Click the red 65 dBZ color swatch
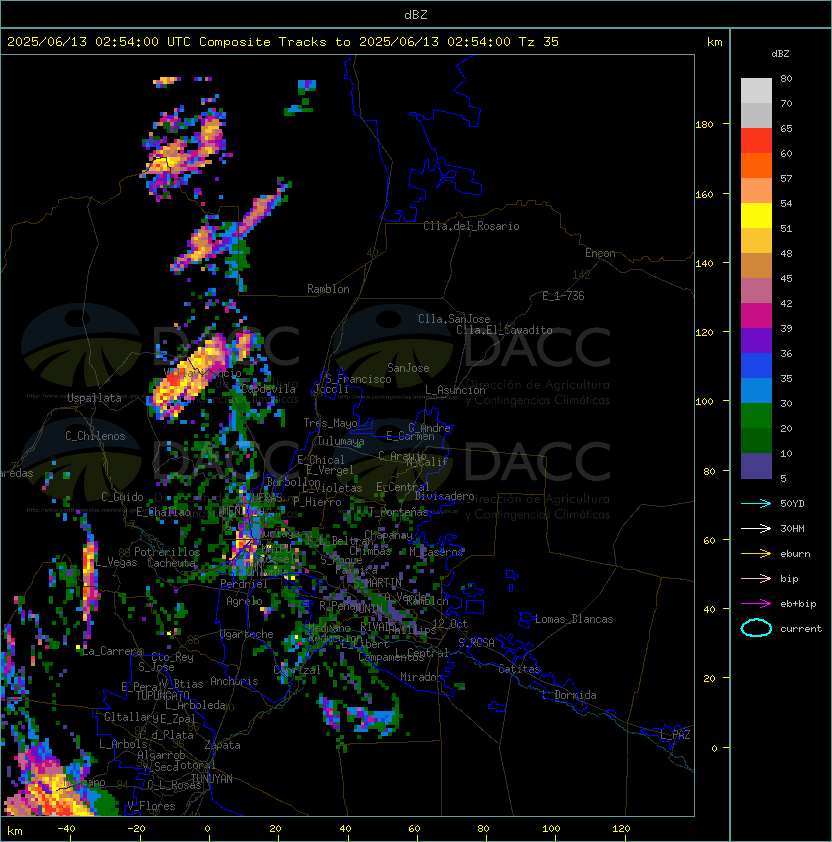This screenshot has height=842, width=832. [756, 140]
